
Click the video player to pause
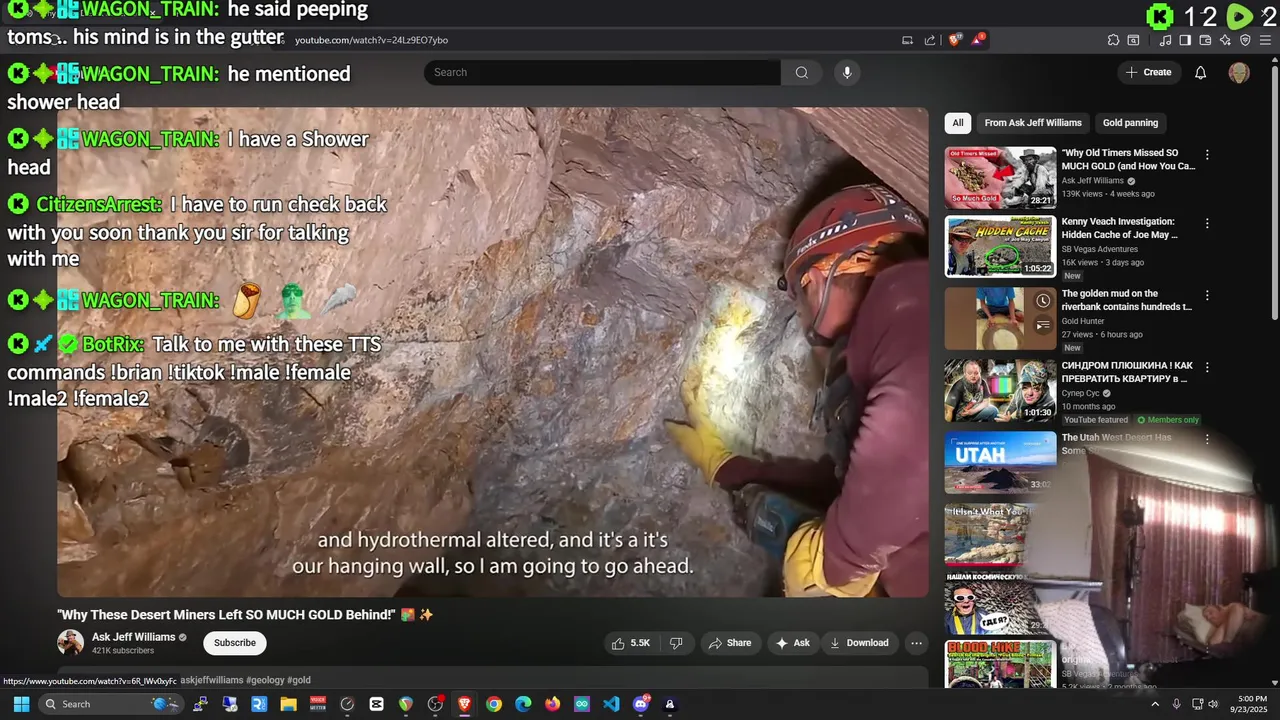(x=493, y=352)
